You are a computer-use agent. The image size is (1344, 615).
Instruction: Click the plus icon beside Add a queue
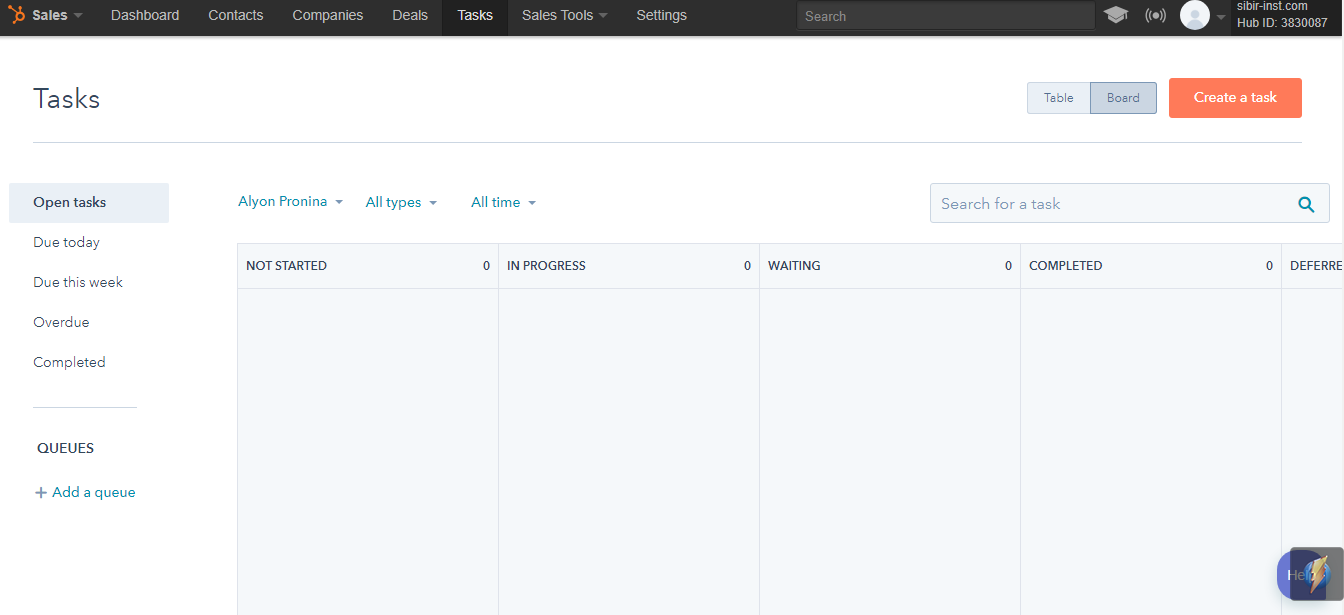coord(39,491)
